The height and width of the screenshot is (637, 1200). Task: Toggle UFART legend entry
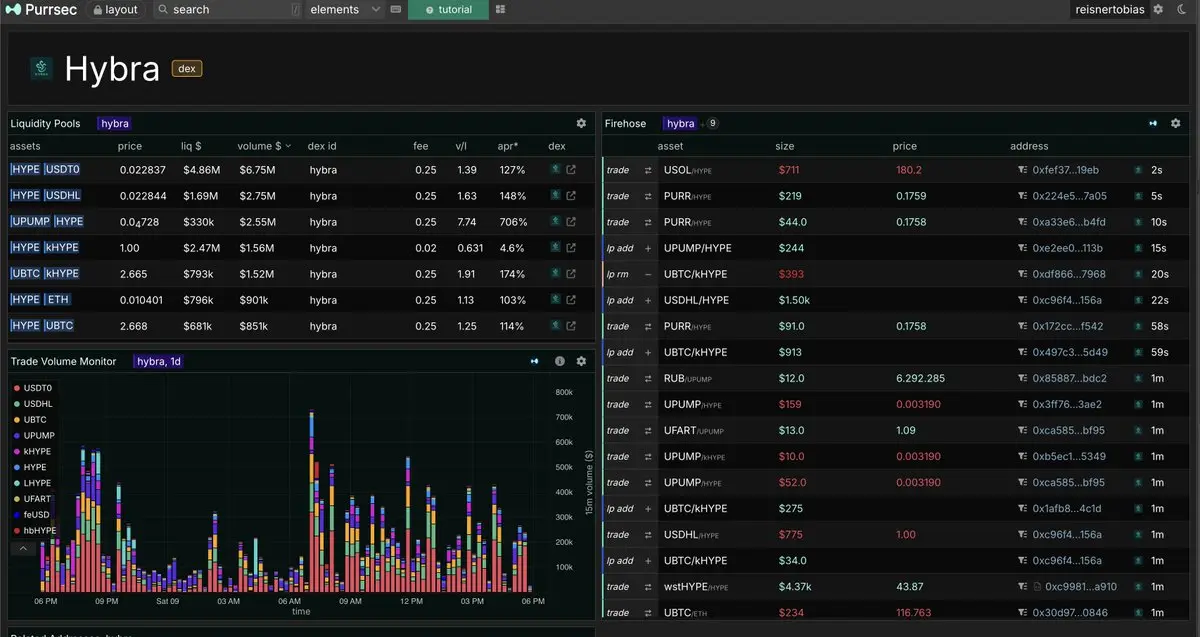(32, 499)
